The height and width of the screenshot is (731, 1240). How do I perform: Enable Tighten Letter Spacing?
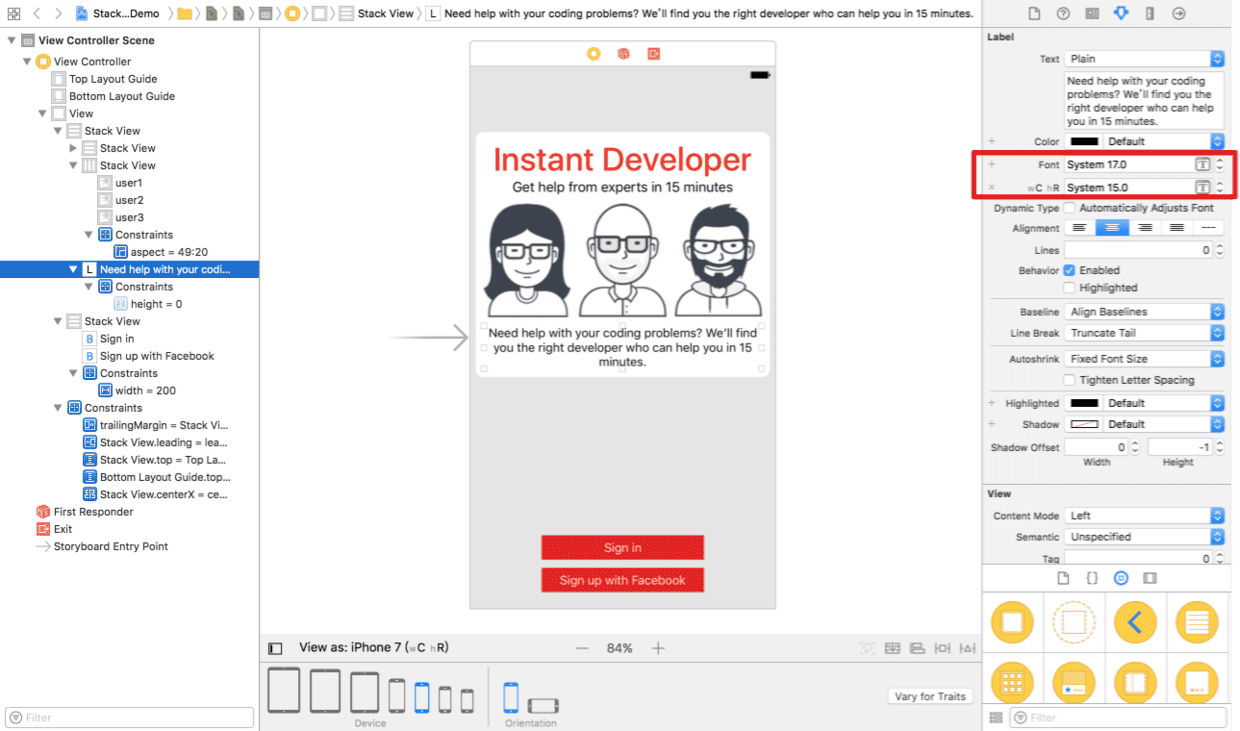1069,380
